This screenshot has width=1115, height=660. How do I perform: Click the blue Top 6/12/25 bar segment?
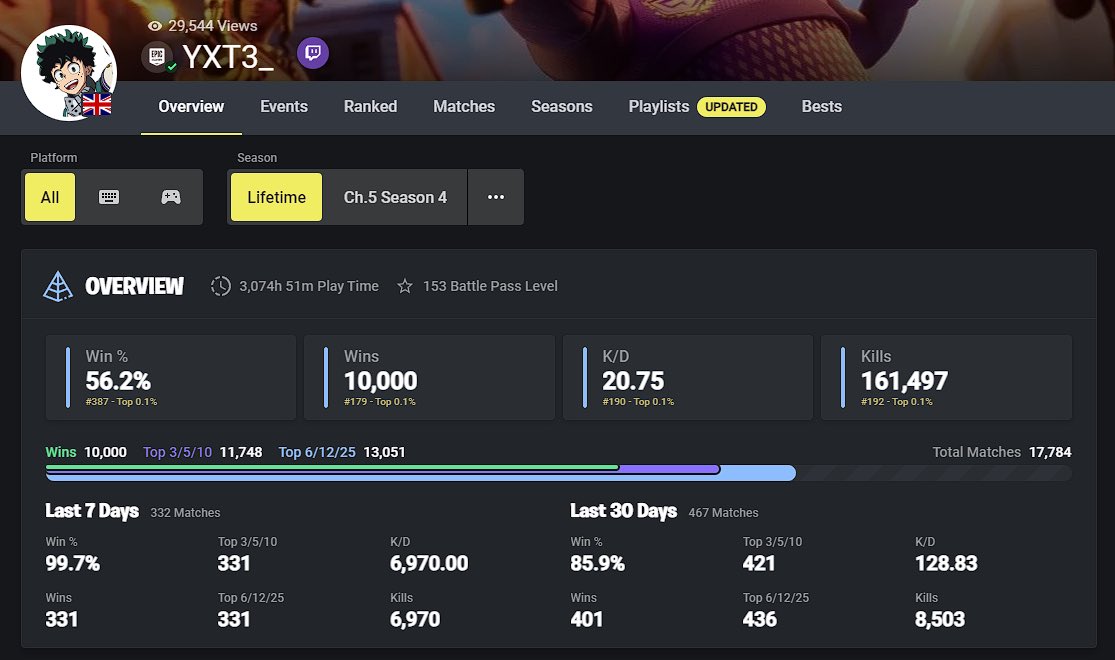pyautogui.click(x=758, y=474)
